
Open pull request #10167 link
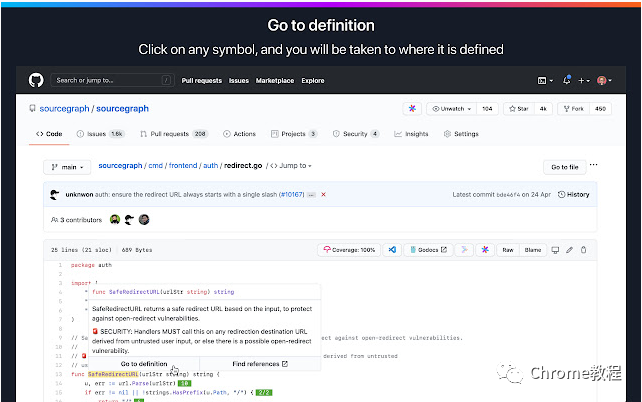click(x=292, y=194)
